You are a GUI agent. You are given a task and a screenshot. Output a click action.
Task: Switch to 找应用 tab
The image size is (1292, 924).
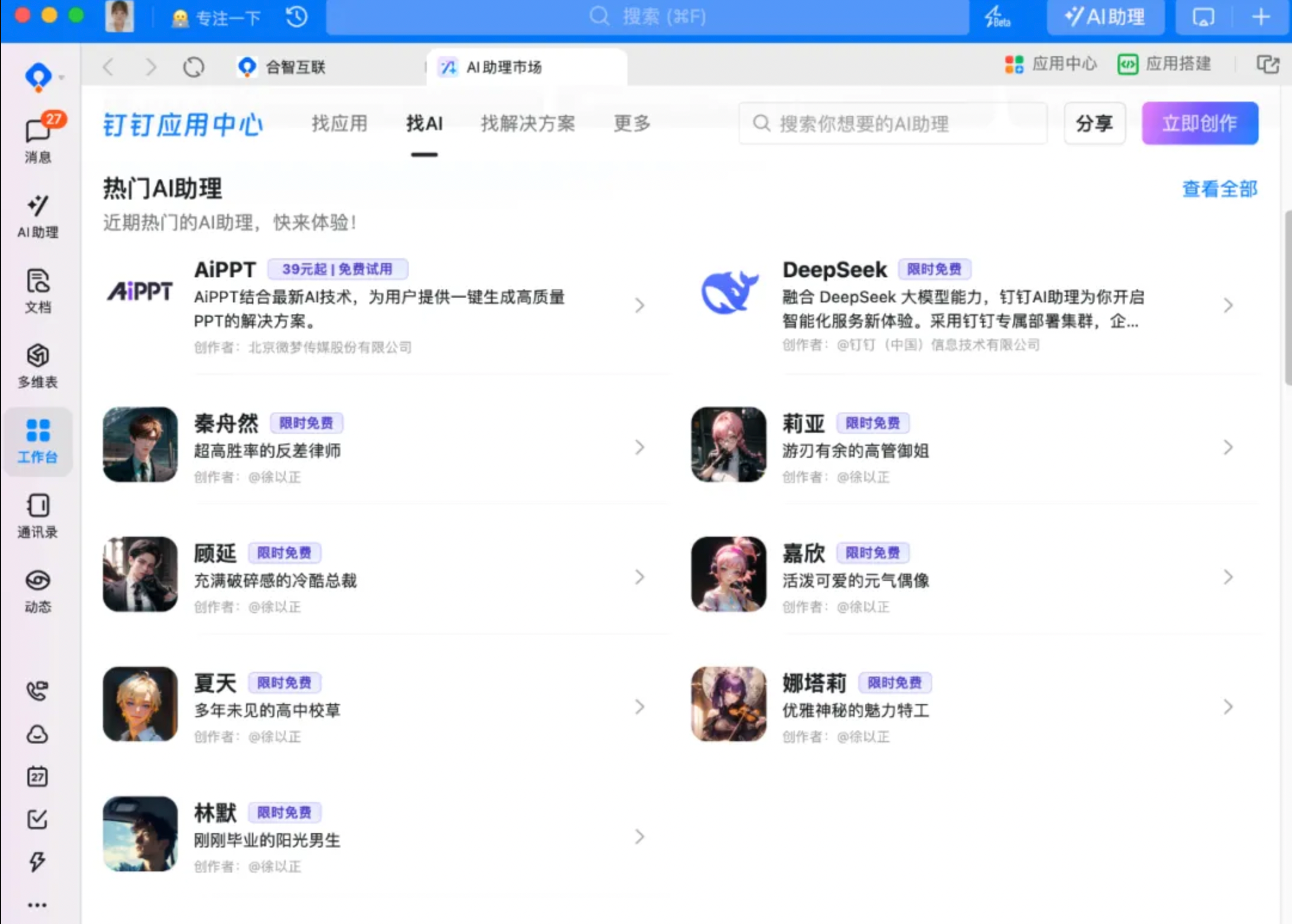[339, 124]
